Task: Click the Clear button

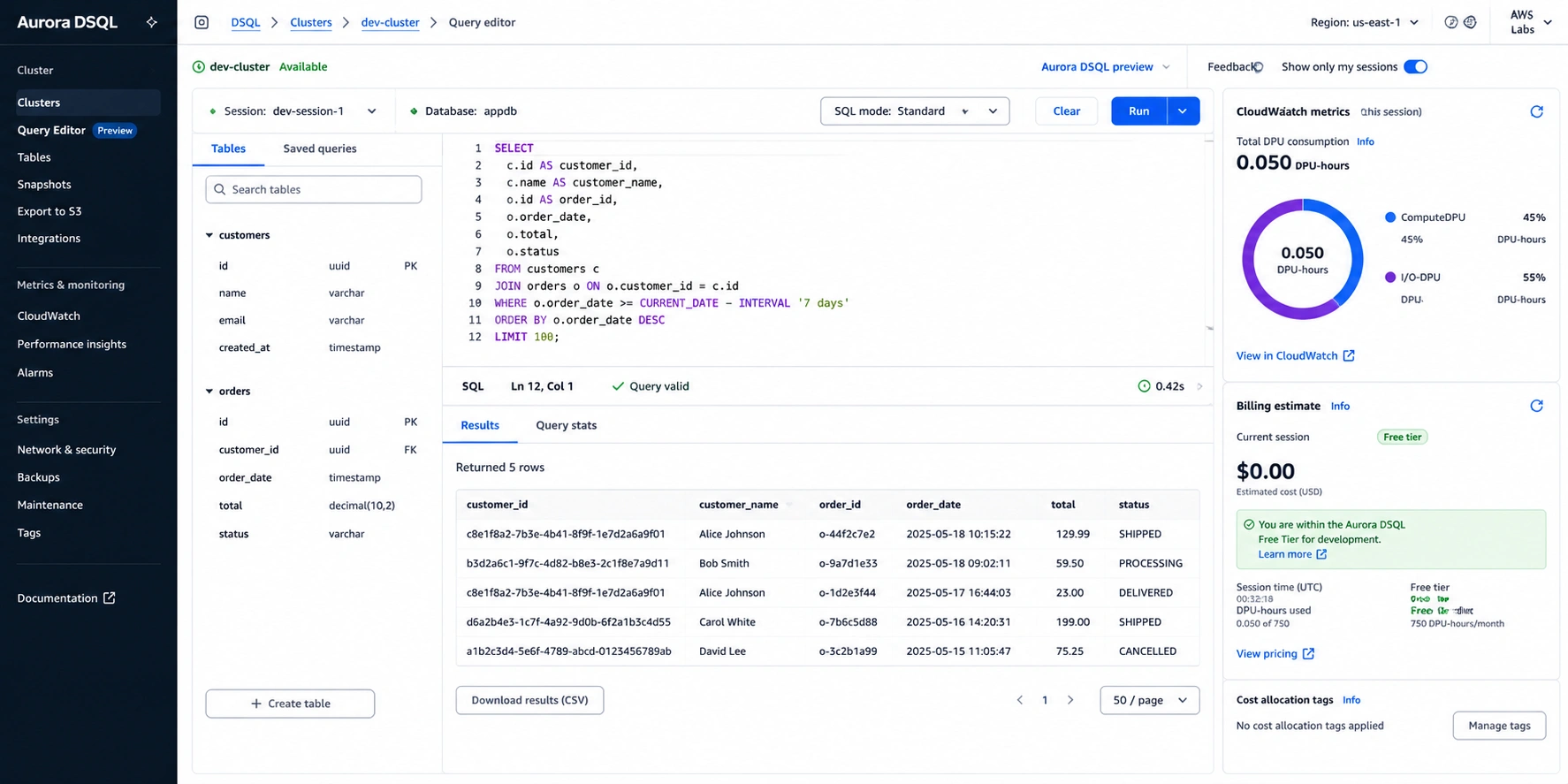Action: 1066,111
